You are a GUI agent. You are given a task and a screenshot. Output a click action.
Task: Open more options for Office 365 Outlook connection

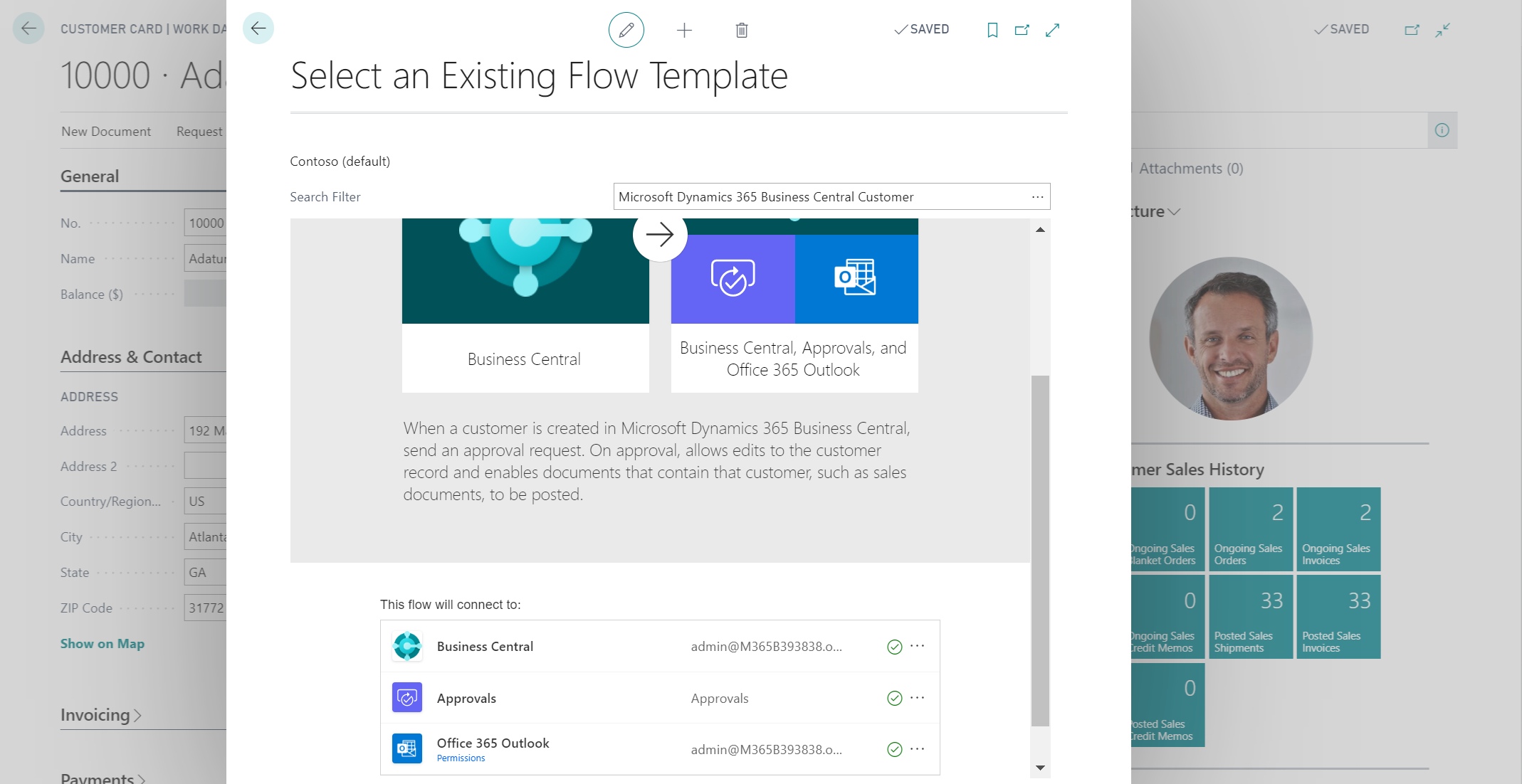pyautogui.click(x=918, y=748)
